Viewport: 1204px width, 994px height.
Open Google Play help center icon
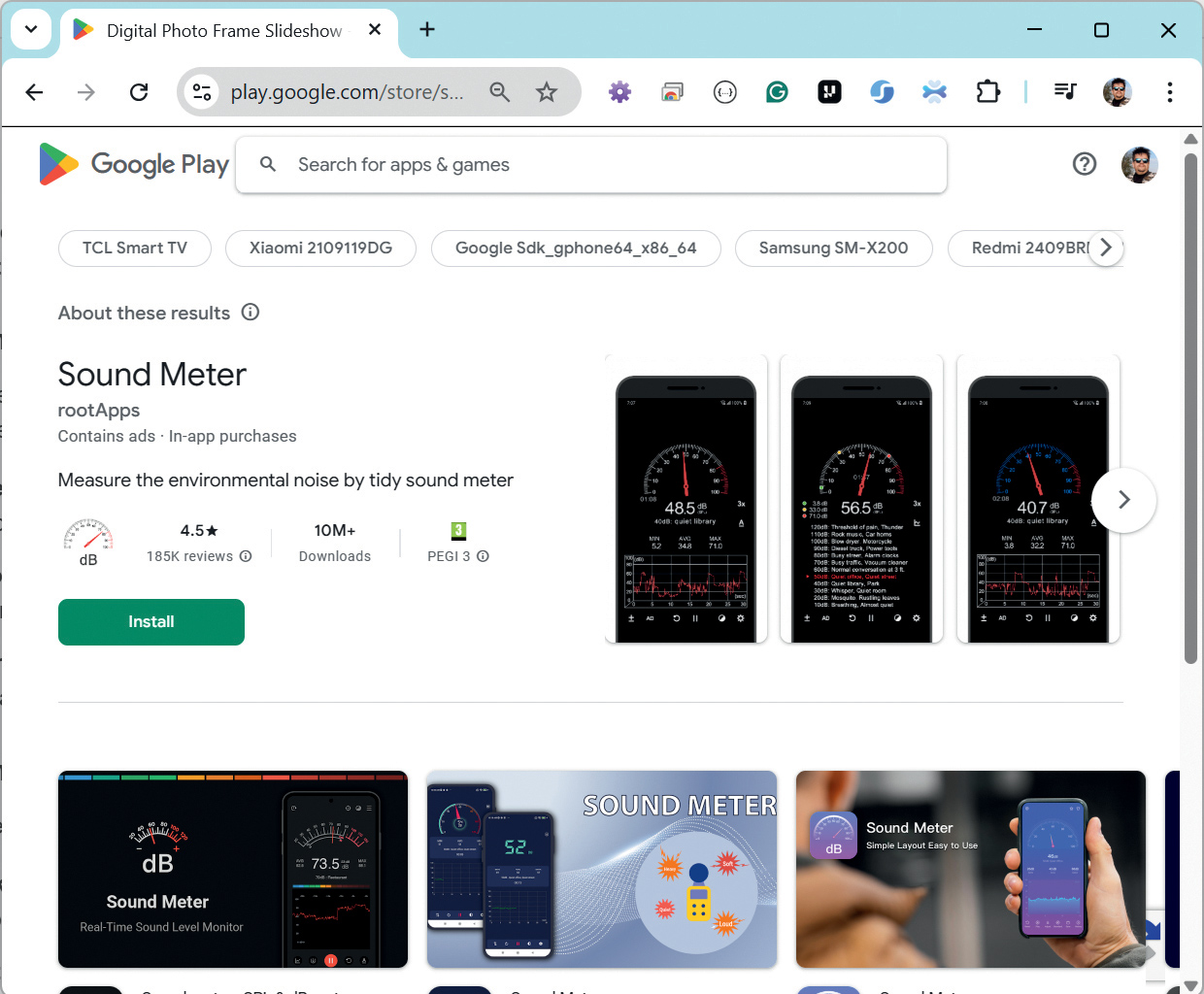1085,164
